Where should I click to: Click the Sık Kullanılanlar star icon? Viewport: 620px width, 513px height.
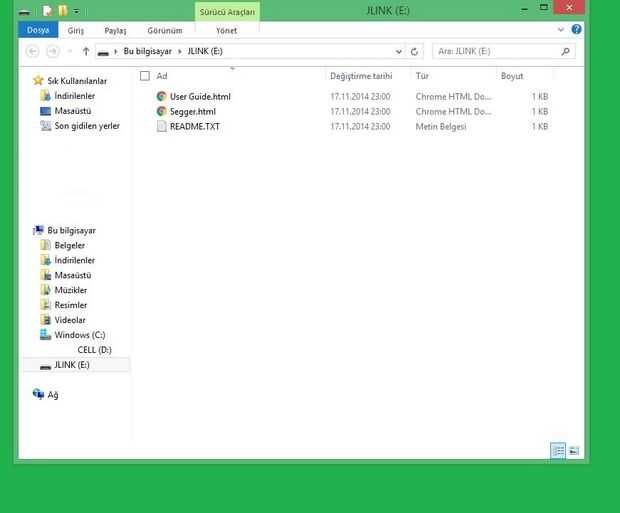pos(38,81)
